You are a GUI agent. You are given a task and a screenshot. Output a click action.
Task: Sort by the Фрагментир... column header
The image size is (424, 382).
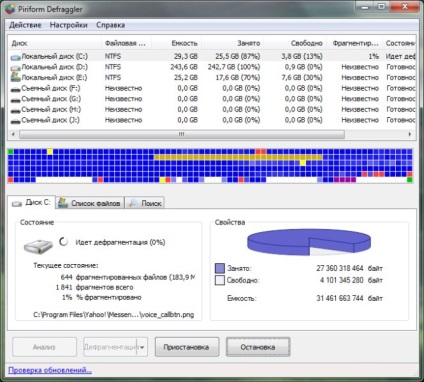point(354,43)
